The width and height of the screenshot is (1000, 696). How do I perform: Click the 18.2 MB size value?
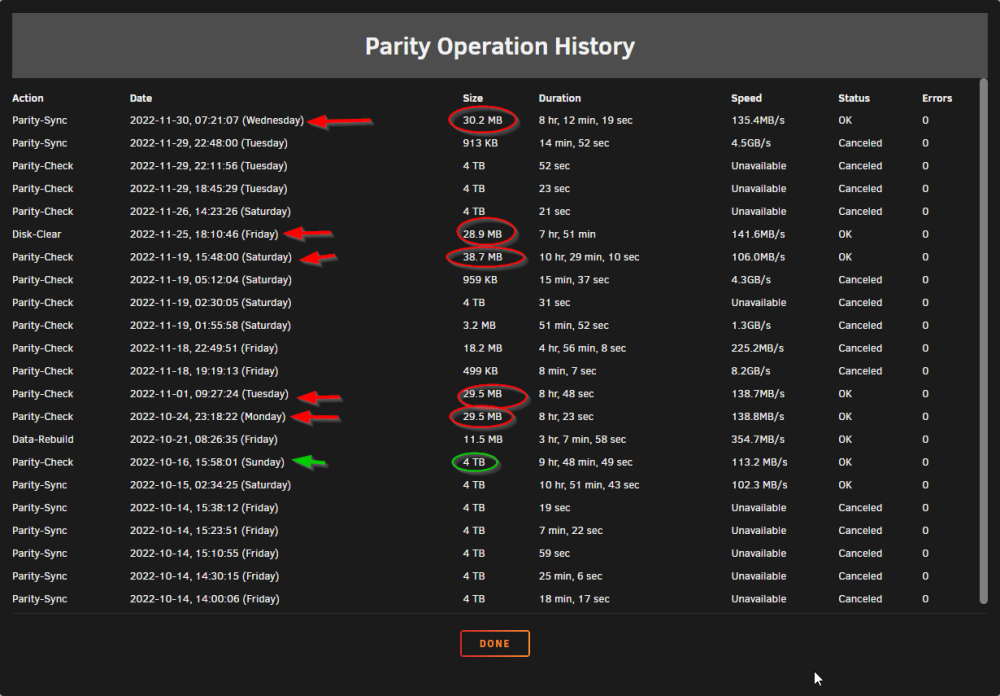coord(482,348)
